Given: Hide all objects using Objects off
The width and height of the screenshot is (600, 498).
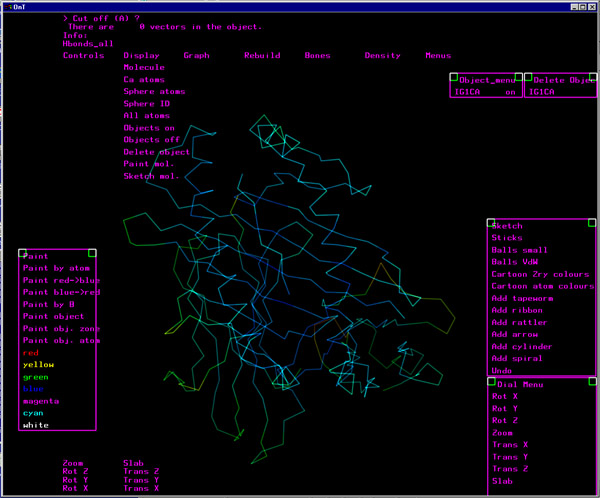Looking at the screenshot, I should tap(151, 140).
